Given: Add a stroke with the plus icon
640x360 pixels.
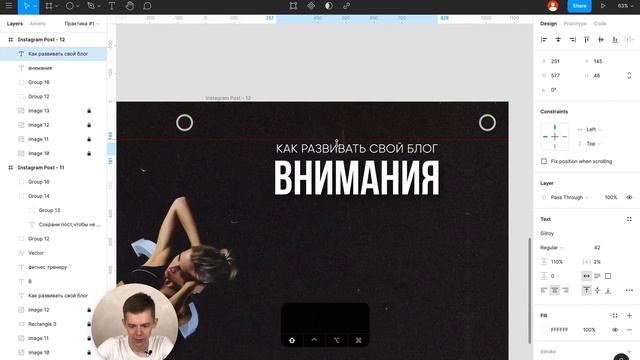Looking at the screenshot, I should 629,351.
